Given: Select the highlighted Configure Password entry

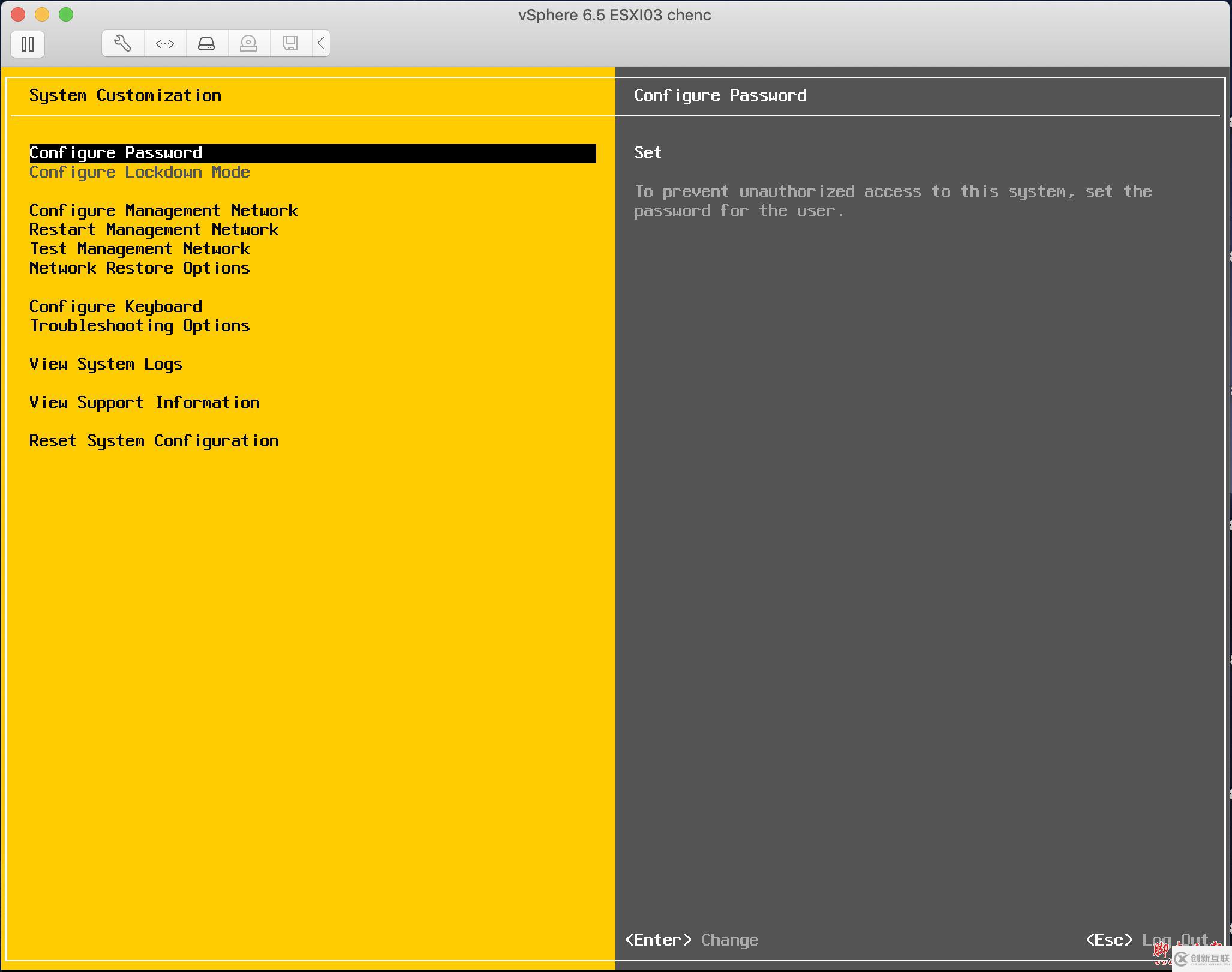Looking at the screenshot, I should tap(116, 153).
